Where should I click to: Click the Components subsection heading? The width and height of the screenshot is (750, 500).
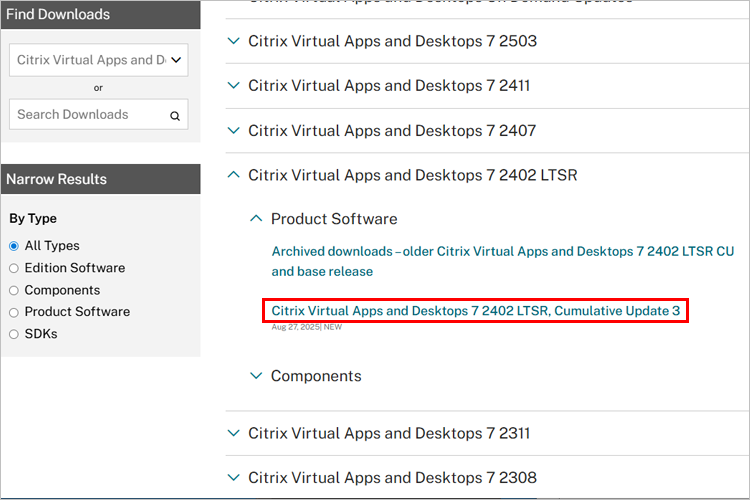point(316,376)
